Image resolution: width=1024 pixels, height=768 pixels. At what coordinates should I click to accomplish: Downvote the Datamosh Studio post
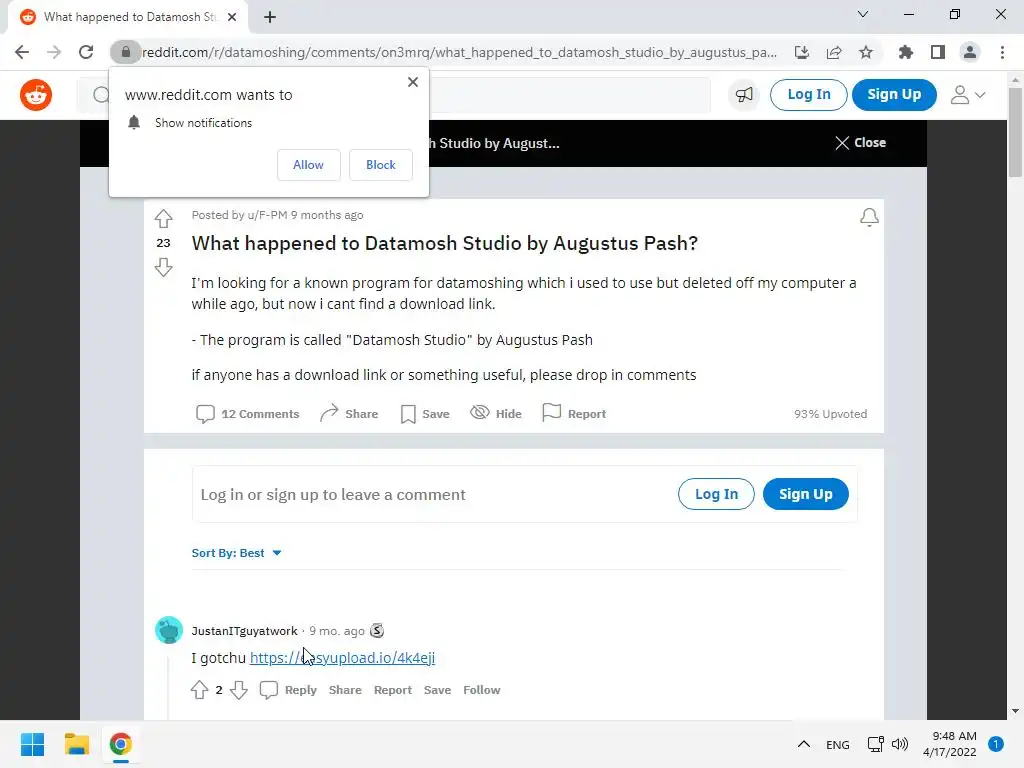pyautogui.click(x=163, y=267)
